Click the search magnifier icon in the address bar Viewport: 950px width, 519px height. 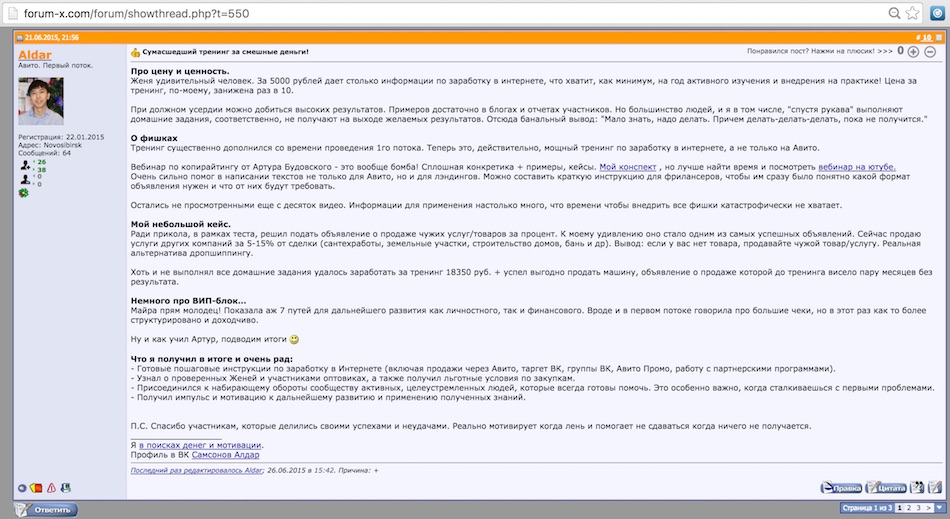pos(894,13)
